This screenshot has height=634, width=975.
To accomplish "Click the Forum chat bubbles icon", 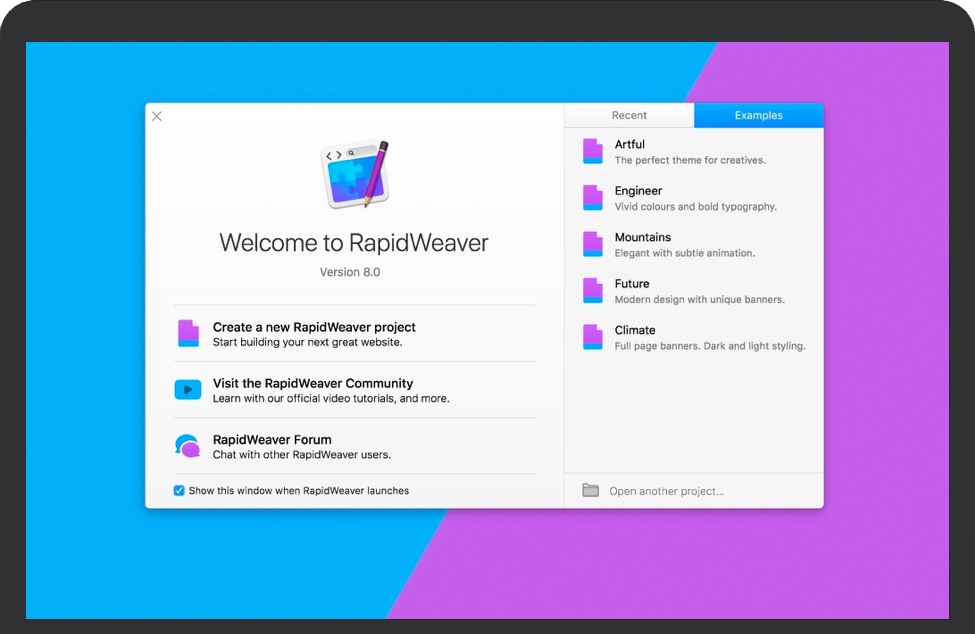I will coord(188,446).
